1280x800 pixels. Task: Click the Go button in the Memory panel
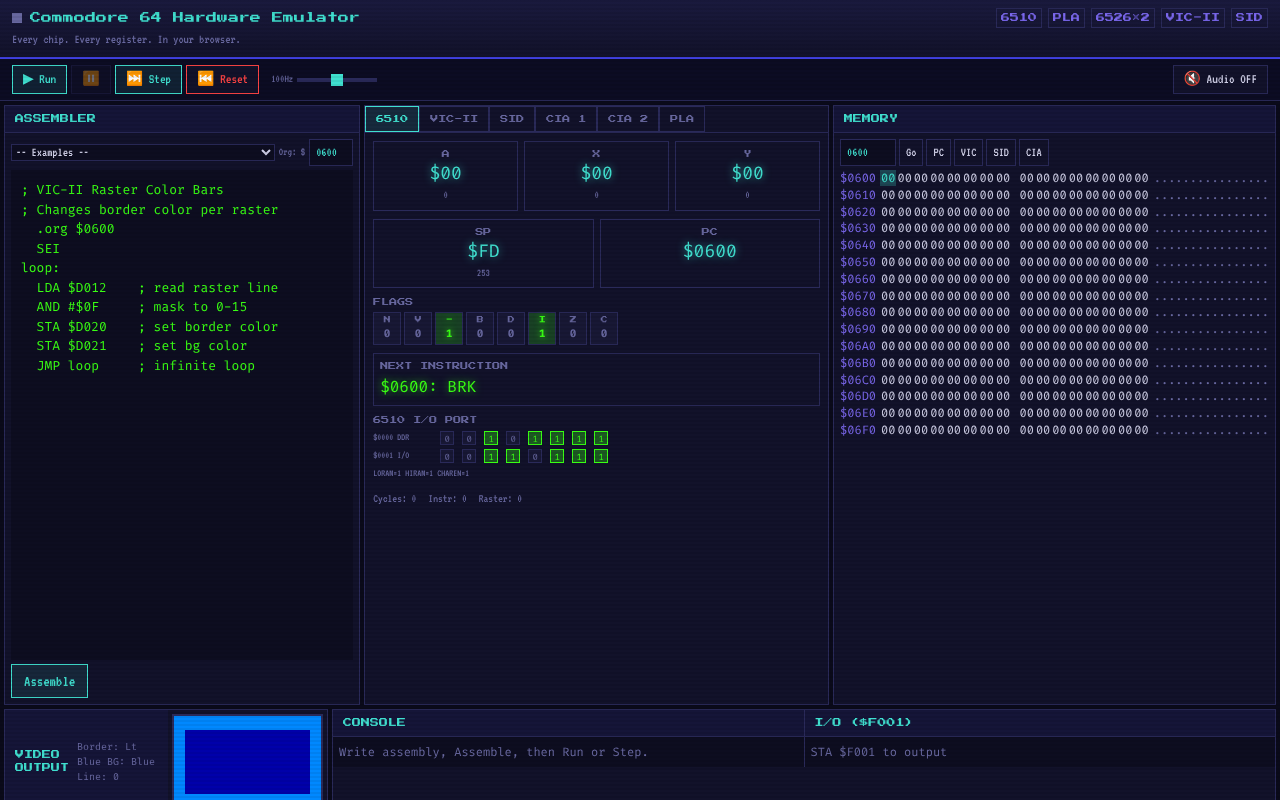coord(911,152)
